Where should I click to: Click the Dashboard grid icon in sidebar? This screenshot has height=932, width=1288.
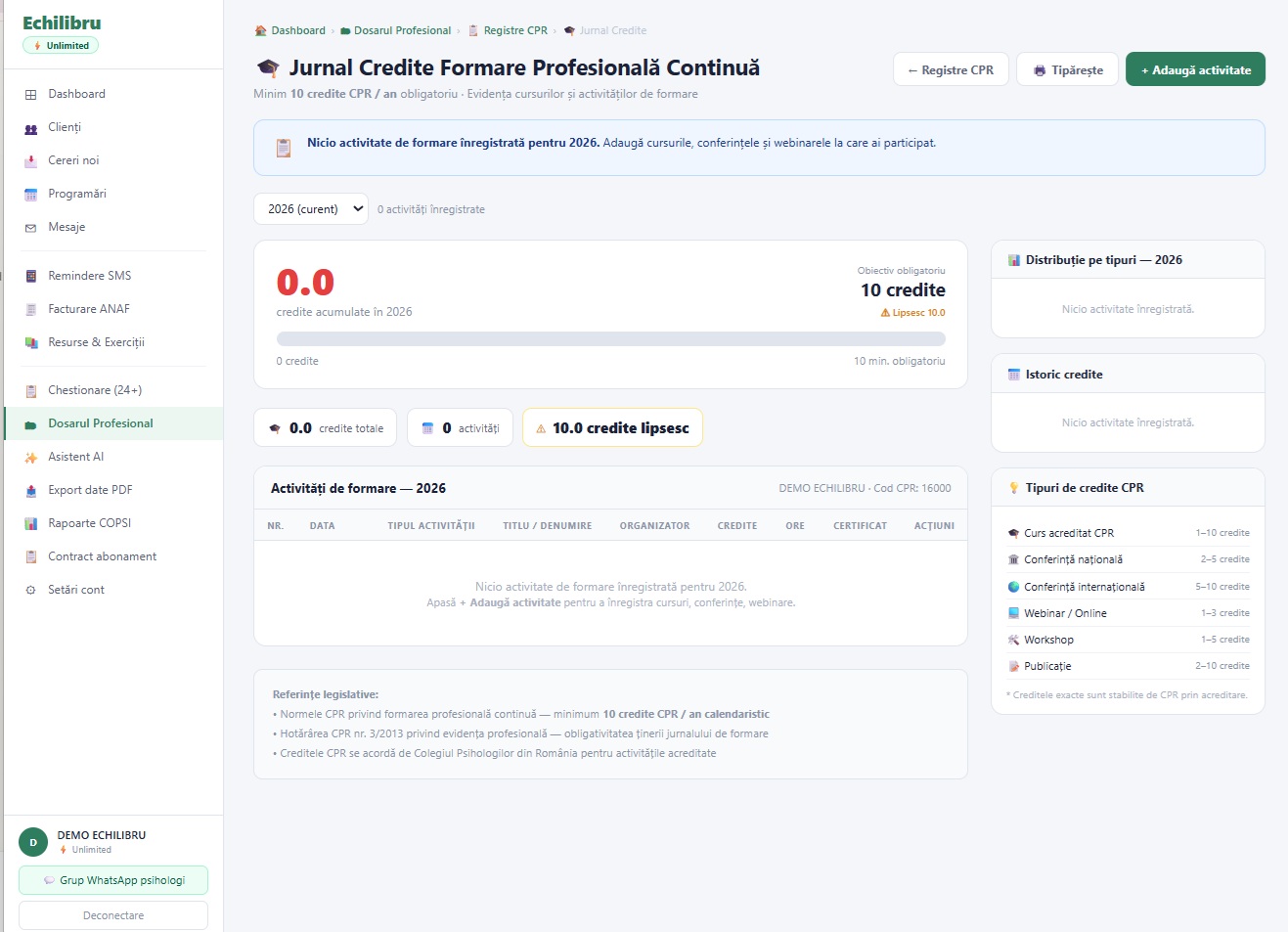[30, 95]
